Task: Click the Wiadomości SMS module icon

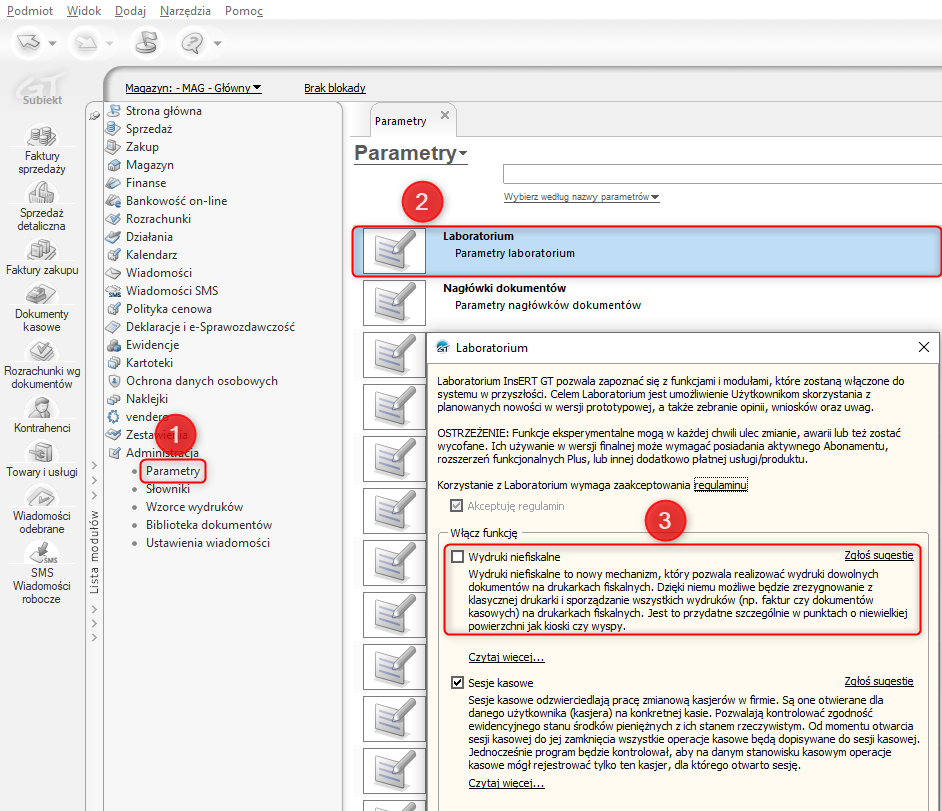Action: pos(114,291)
